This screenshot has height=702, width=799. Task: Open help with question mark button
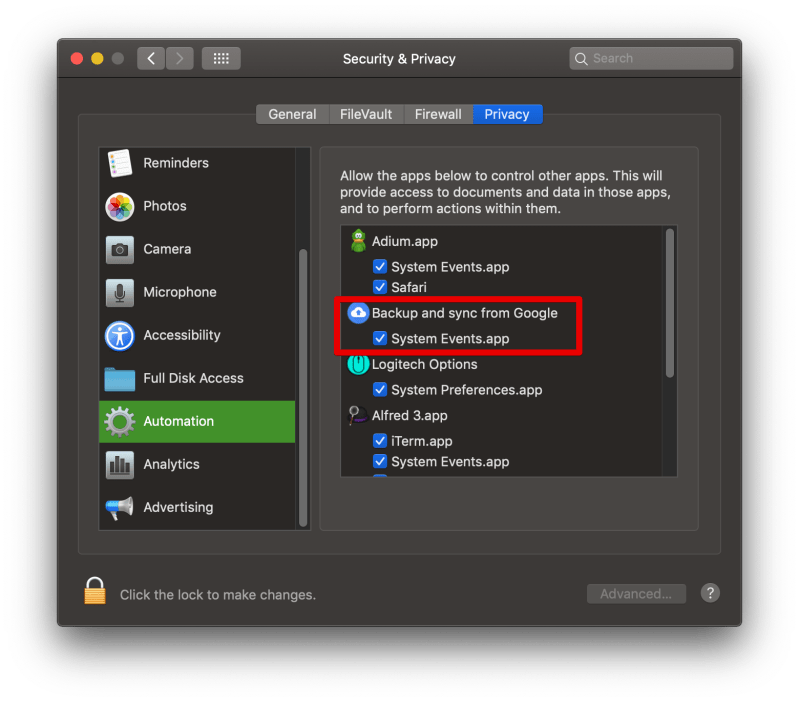click(x=710, y=593)
